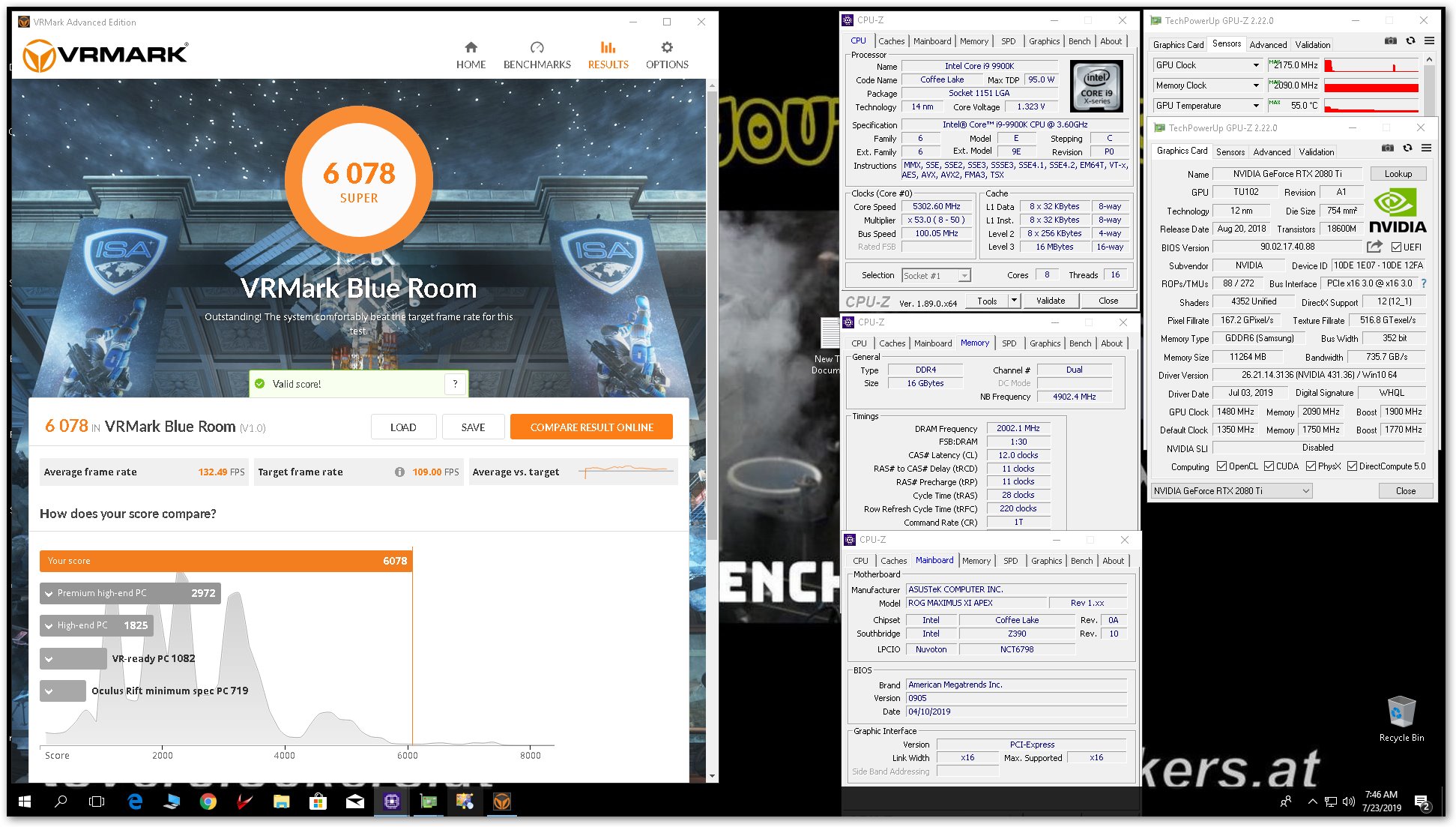Open Microsoft Store from the taskbar

click(x=318, y=802)
